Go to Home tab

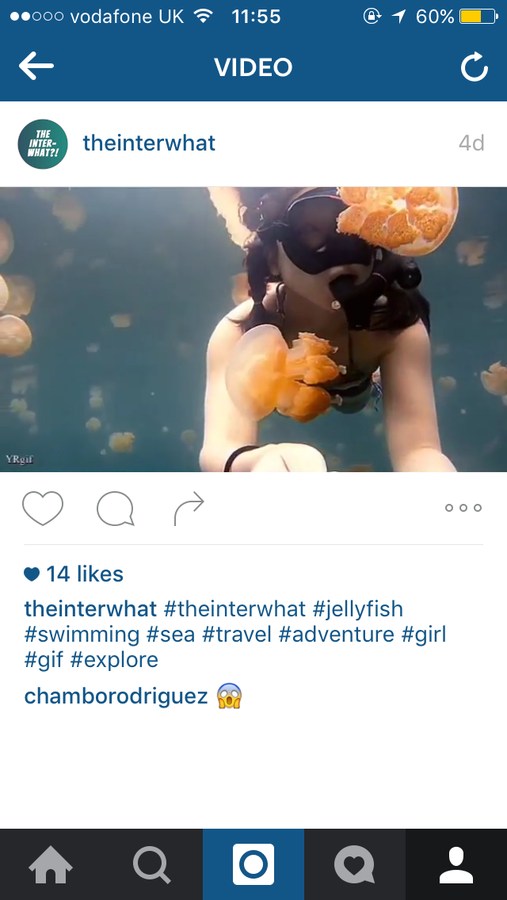[51, 864]
